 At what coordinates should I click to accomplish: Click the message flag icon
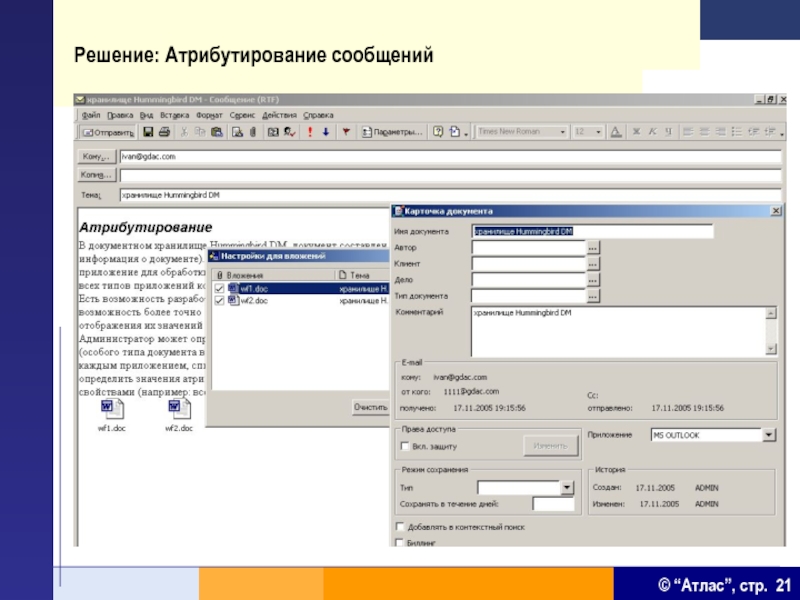[345, 132]
